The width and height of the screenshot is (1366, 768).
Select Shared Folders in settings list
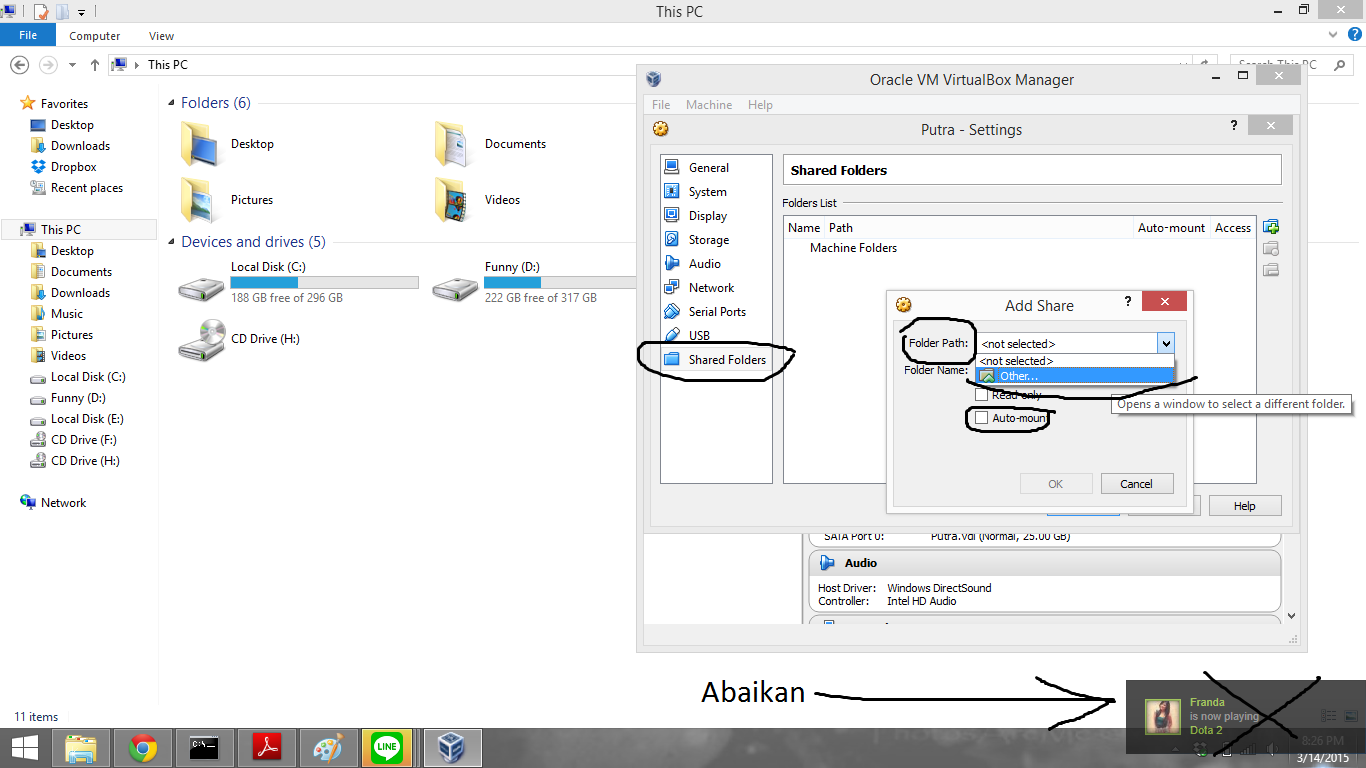point(716,360)
